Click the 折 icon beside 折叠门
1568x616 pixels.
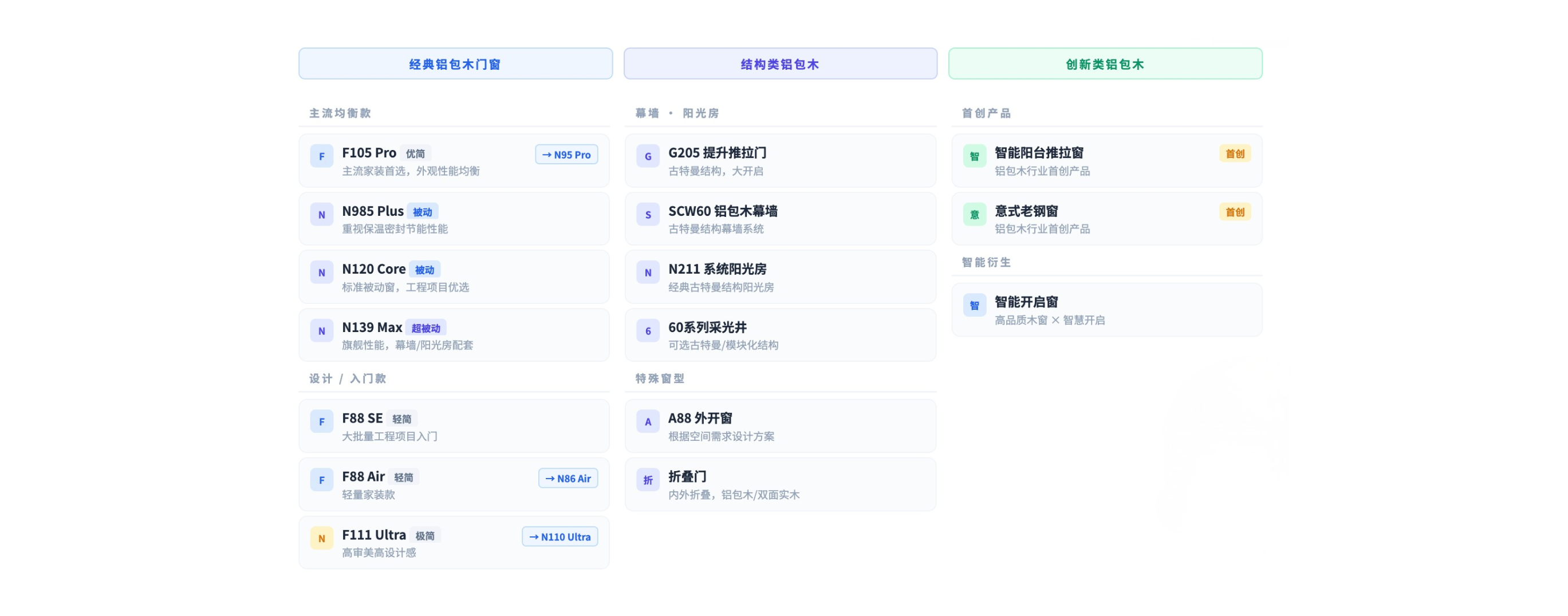(648, 480)
